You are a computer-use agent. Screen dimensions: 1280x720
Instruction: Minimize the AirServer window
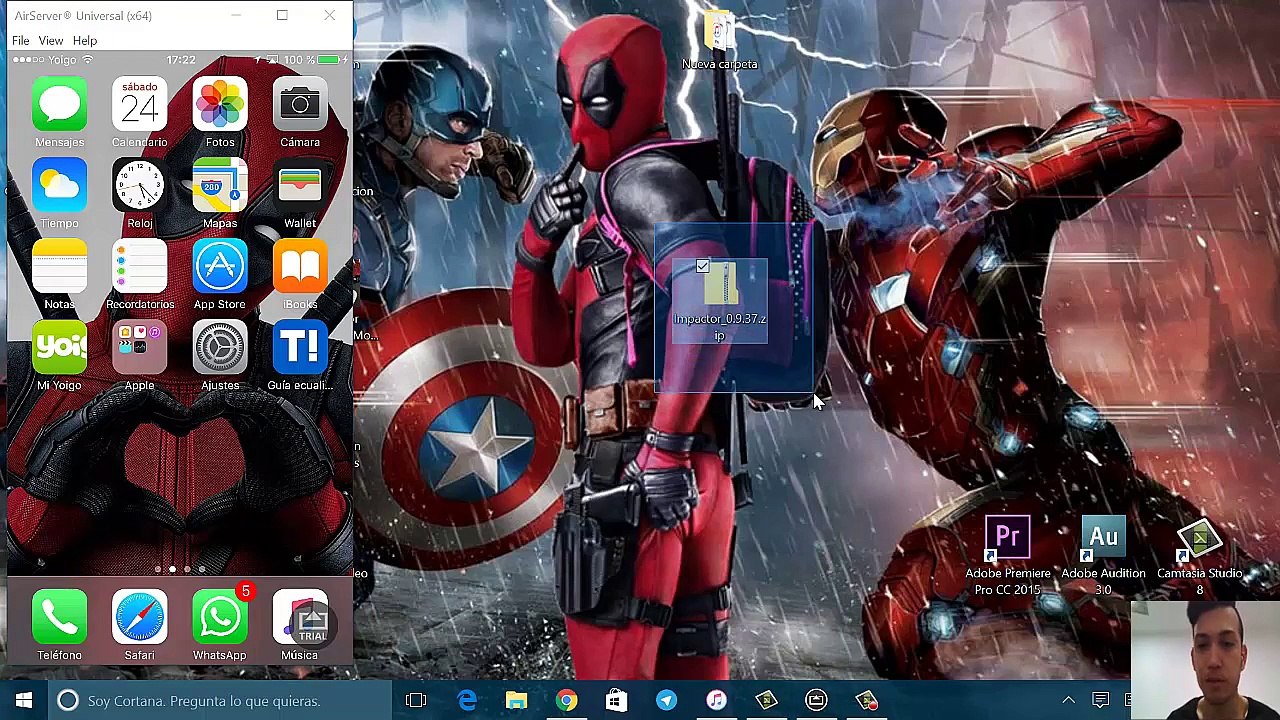pyautogui.click(x=236, y=15)
